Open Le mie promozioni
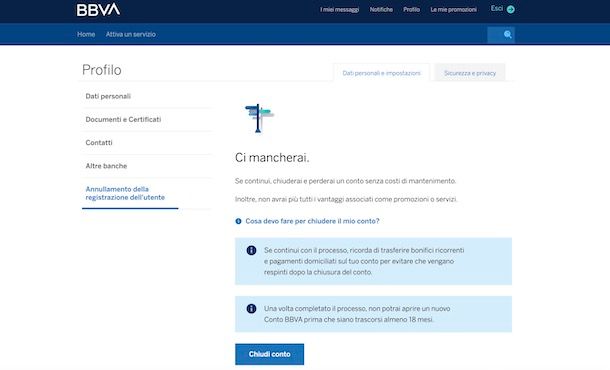610x370 pixels. pyautogui.click(x=453, y=10)
